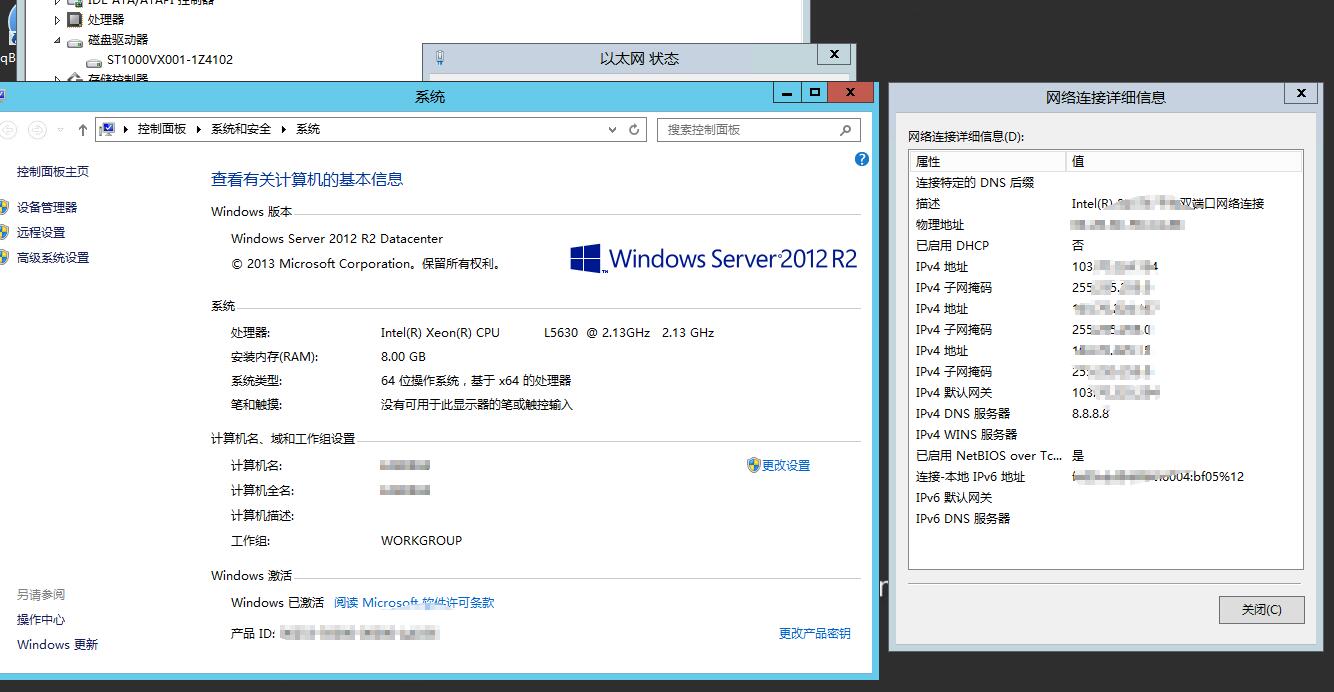Click the 关闭(C) button

(x=1261, y=609)
